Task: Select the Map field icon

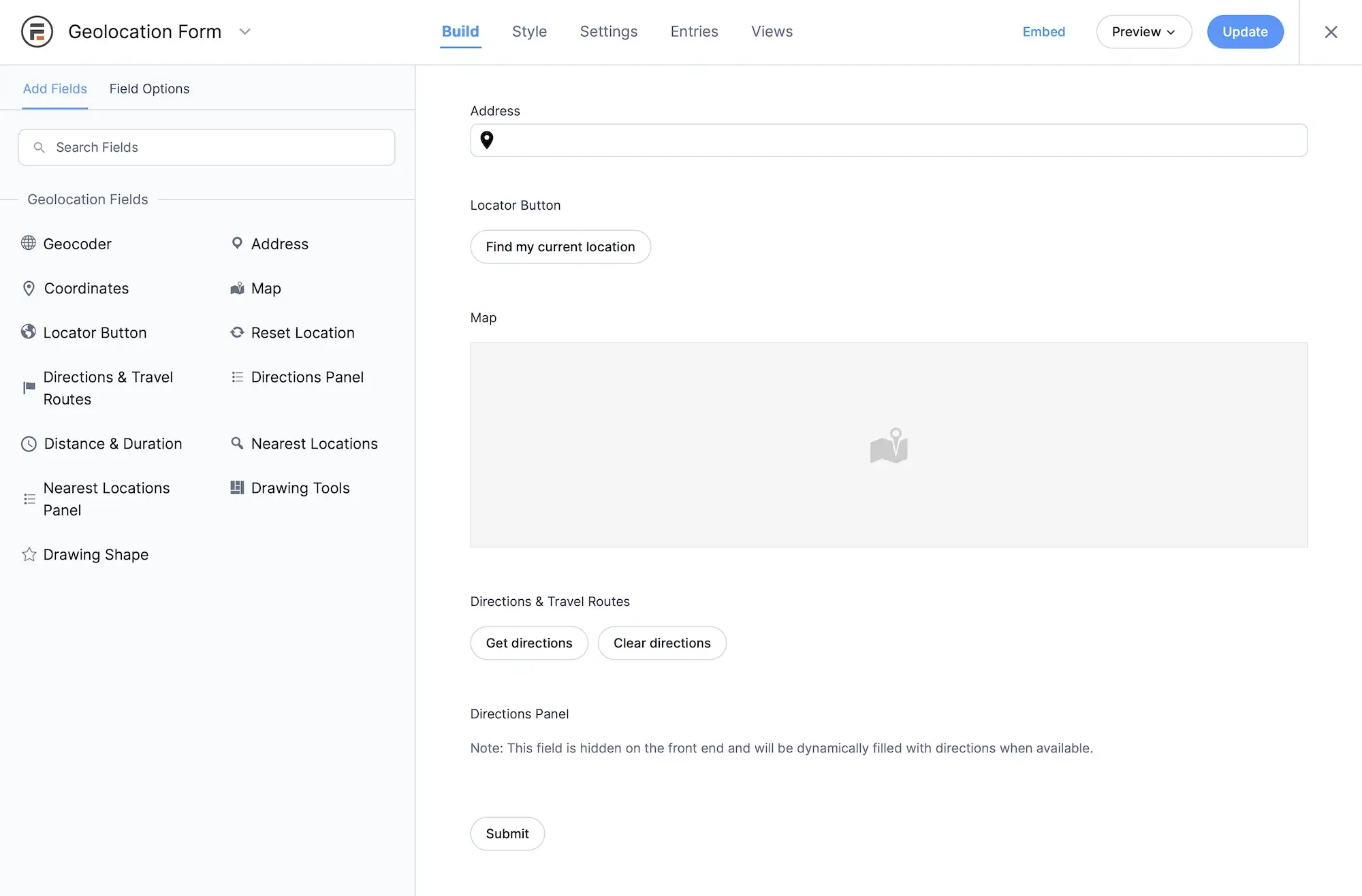Action: pos(237,288)
